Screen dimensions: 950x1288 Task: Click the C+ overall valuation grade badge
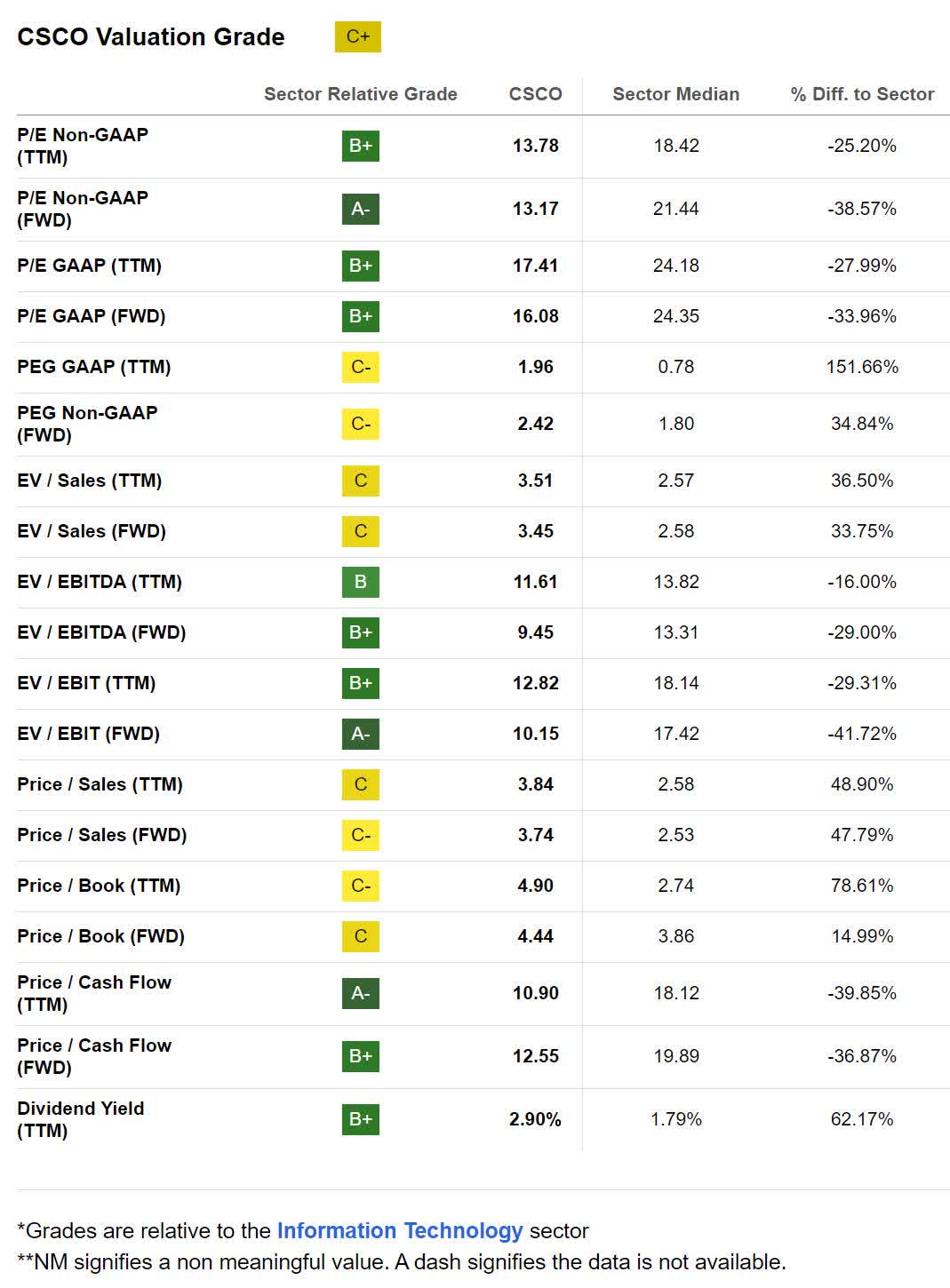tap(357, 36)
